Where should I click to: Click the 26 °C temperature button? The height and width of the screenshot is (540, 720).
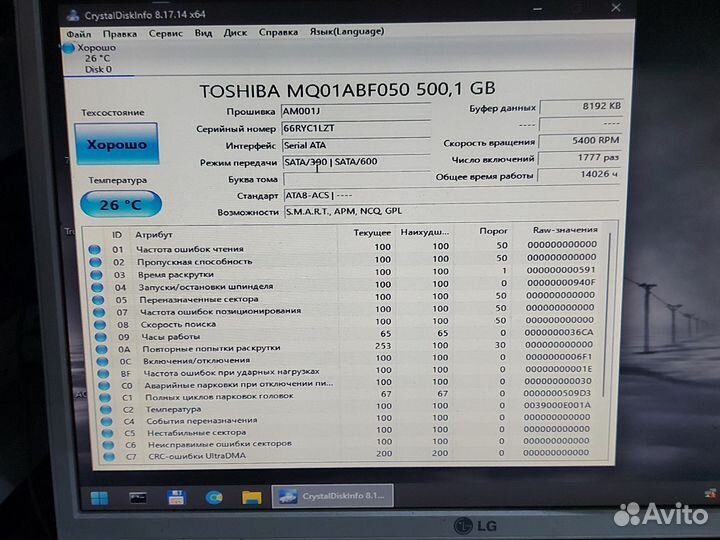[121, 204]
